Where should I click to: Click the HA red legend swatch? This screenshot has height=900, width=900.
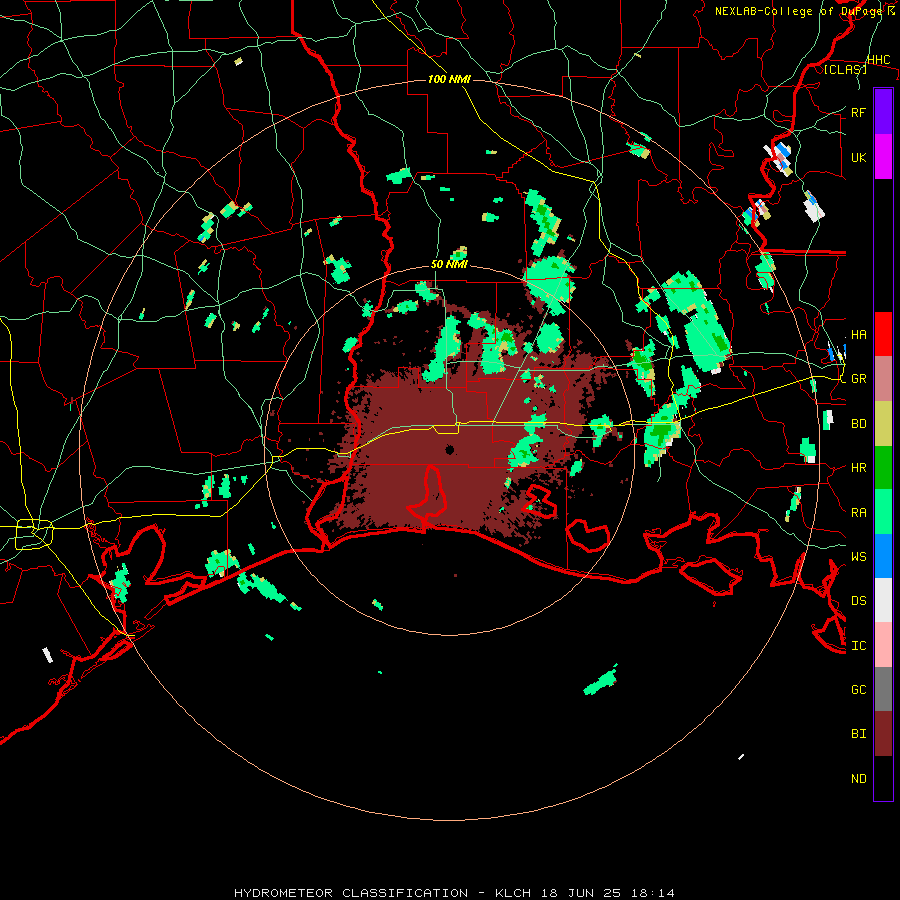883,334
